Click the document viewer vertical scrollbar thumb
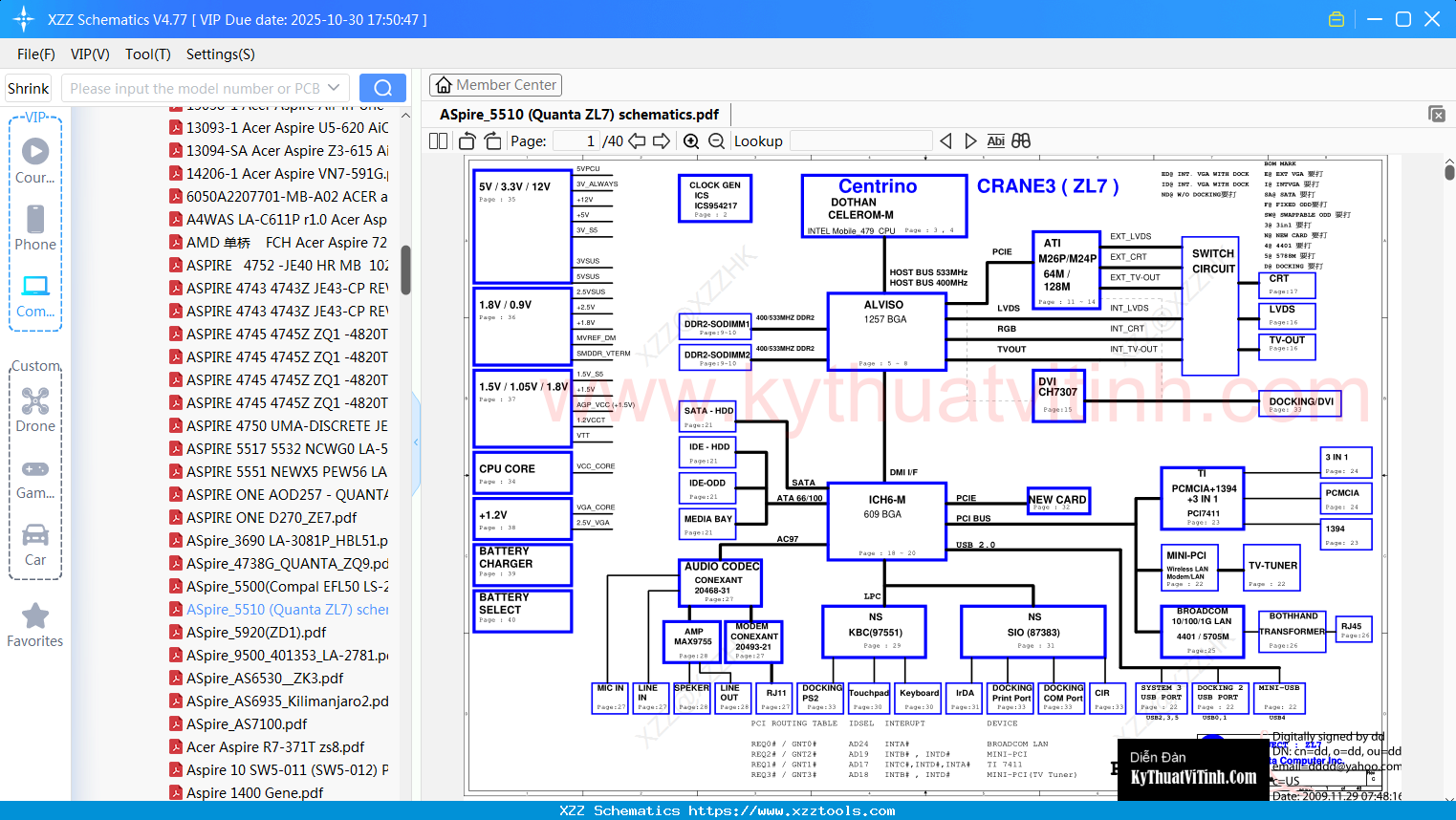 point(1449,172)
